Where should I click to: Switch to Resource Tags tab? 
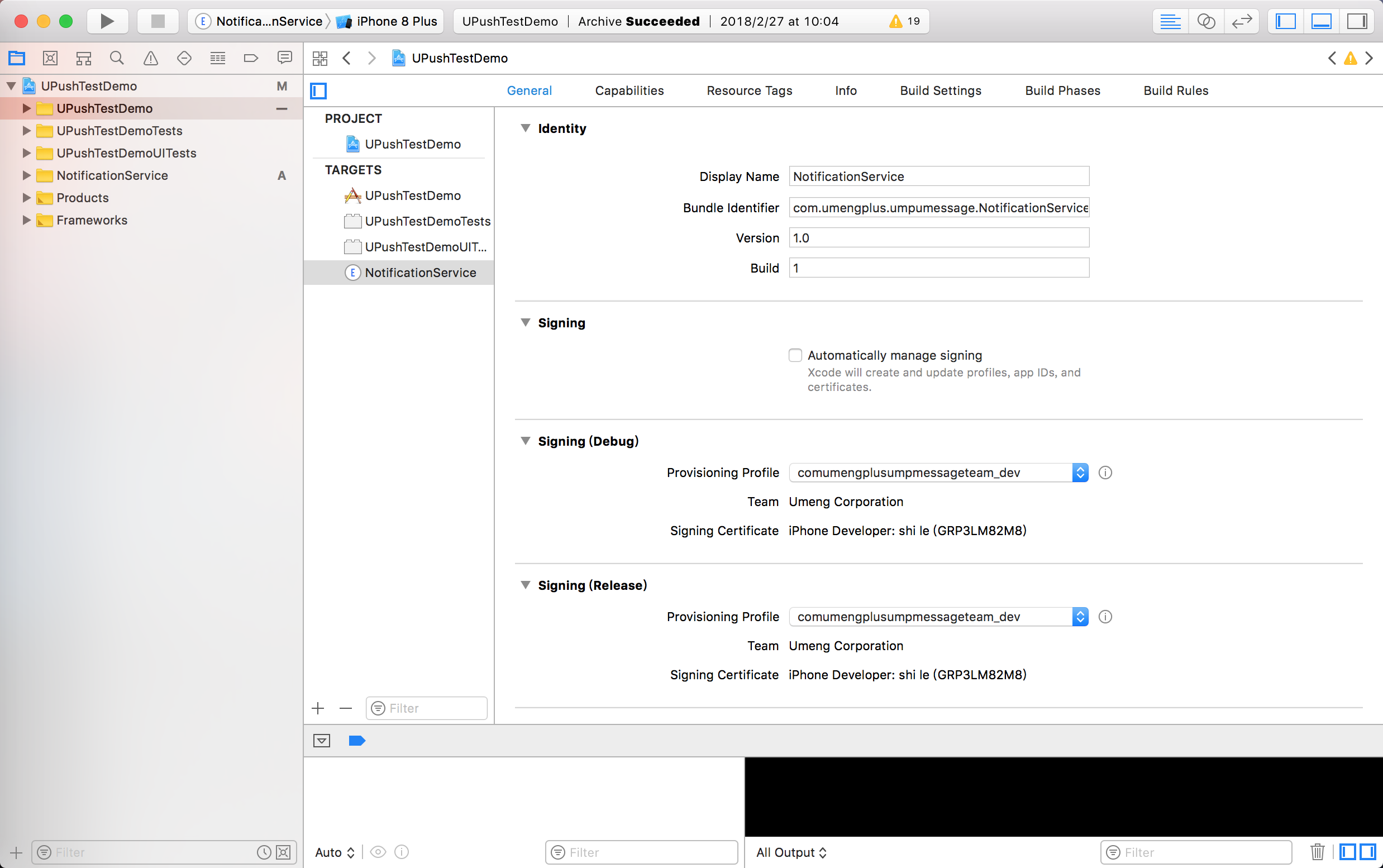point(749,90)
